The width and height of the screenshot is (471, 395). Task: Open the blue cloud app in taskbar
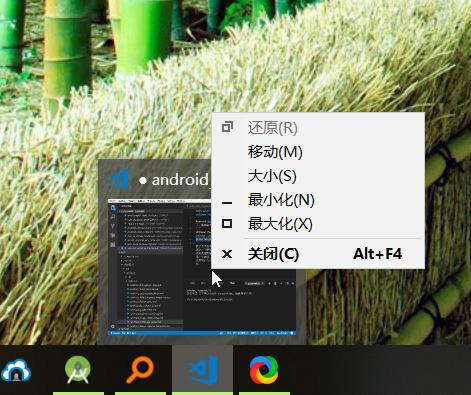point(16,370)
